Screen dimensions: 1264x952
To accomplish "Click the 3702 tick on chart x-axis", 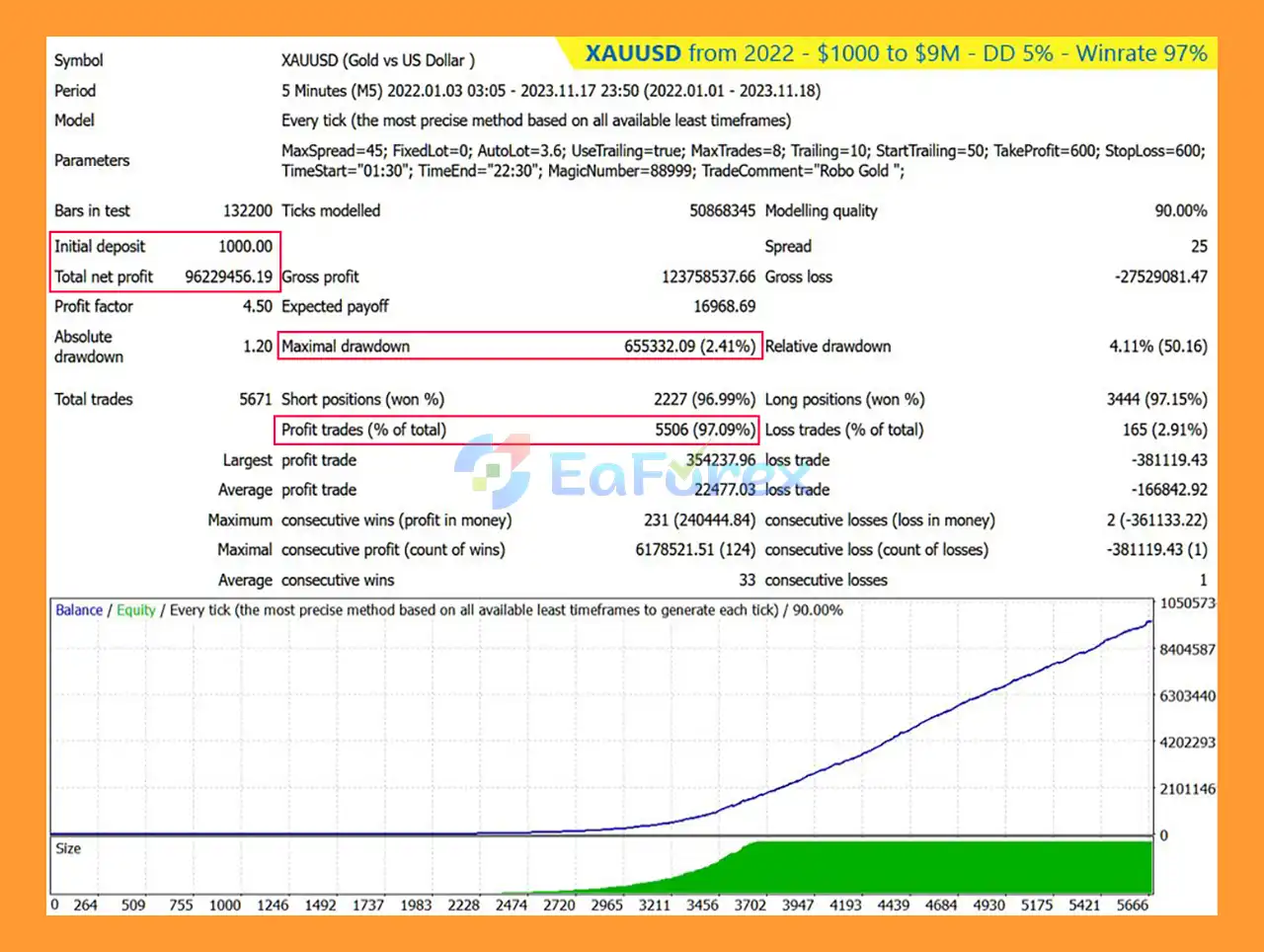I will click(x=750, y=906).
